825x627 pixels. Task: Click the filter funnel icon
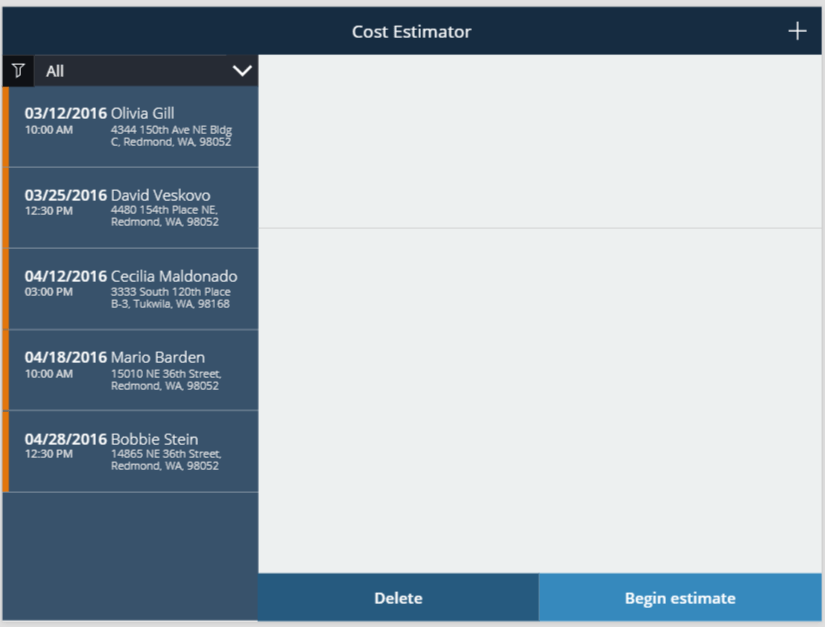[x=18, y=70]
